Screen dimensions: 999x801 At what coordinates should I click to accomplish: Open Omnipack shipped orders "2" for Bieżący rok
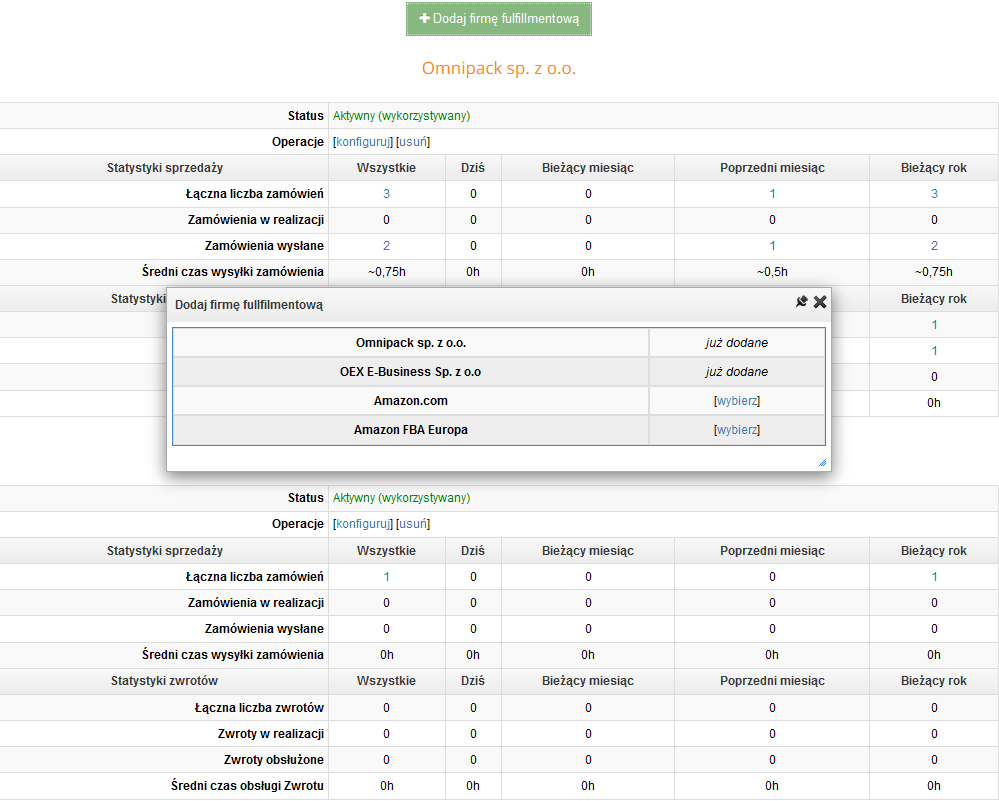tap(934, 246)
